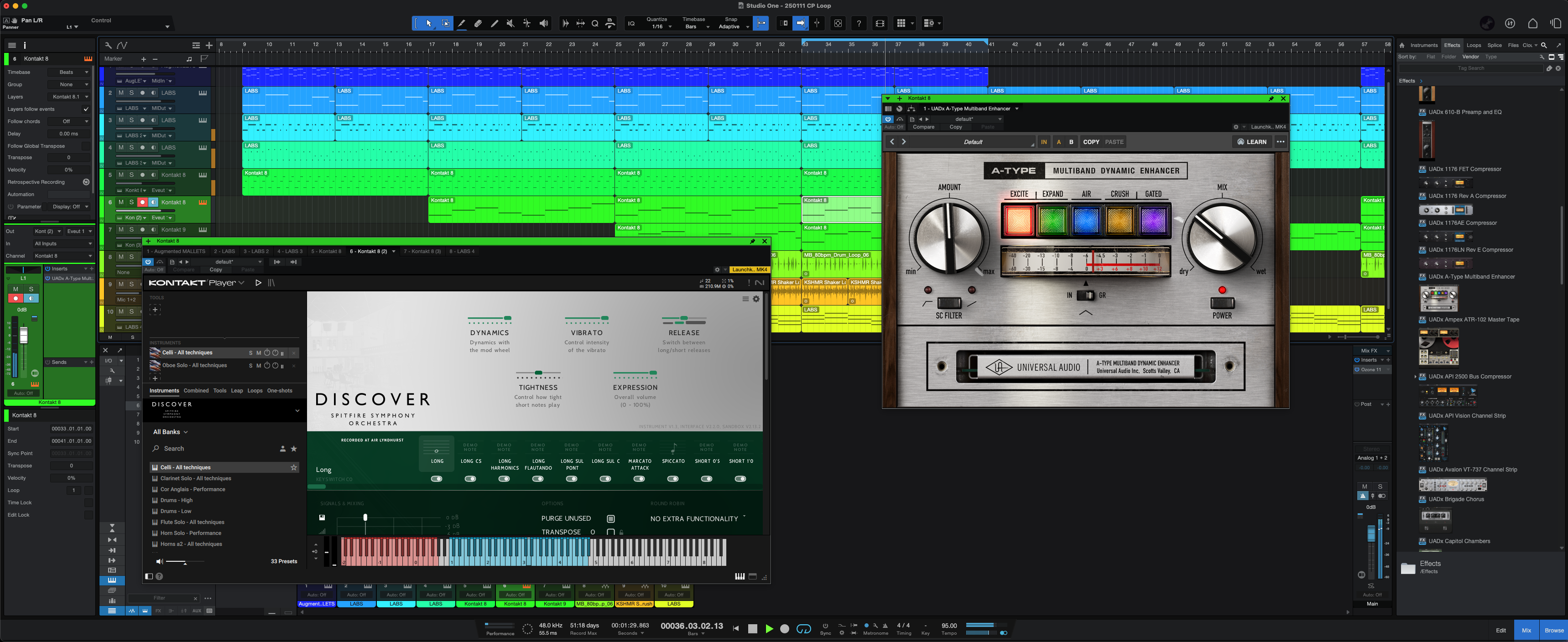Viewport: 1568px width, 642px height.
Task: Click COPY in the A-Type preset bar
Action: (1091, 142)
